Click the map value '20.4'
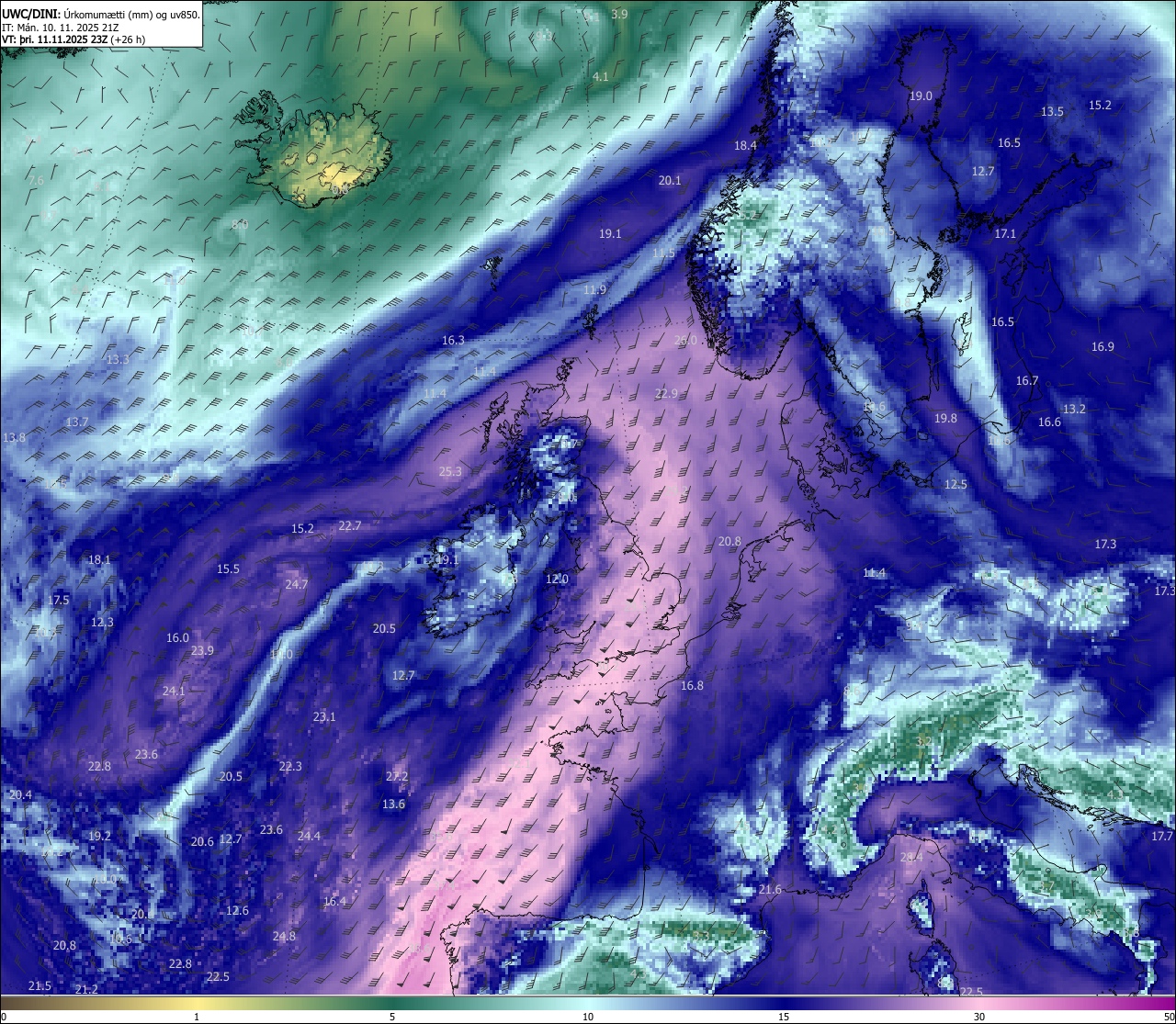The width and height of the screenshot is (1176, 1024). coord(20,794)
